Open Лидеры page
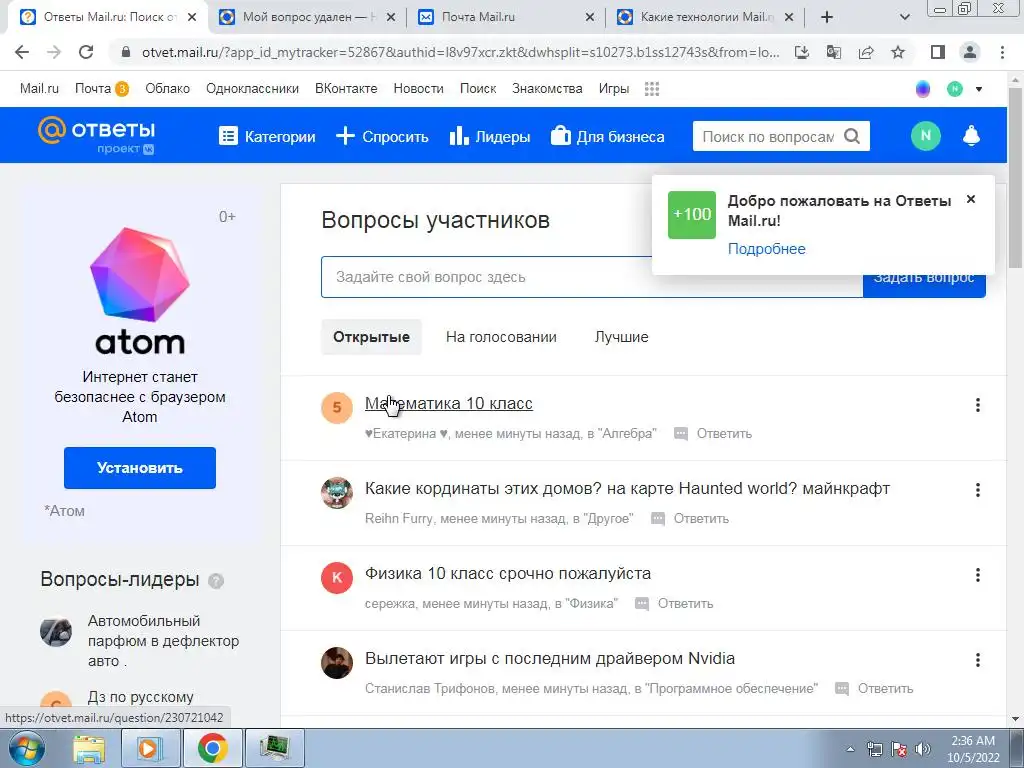The width and height of the screenshot is (1024, 768). (490, 136)
